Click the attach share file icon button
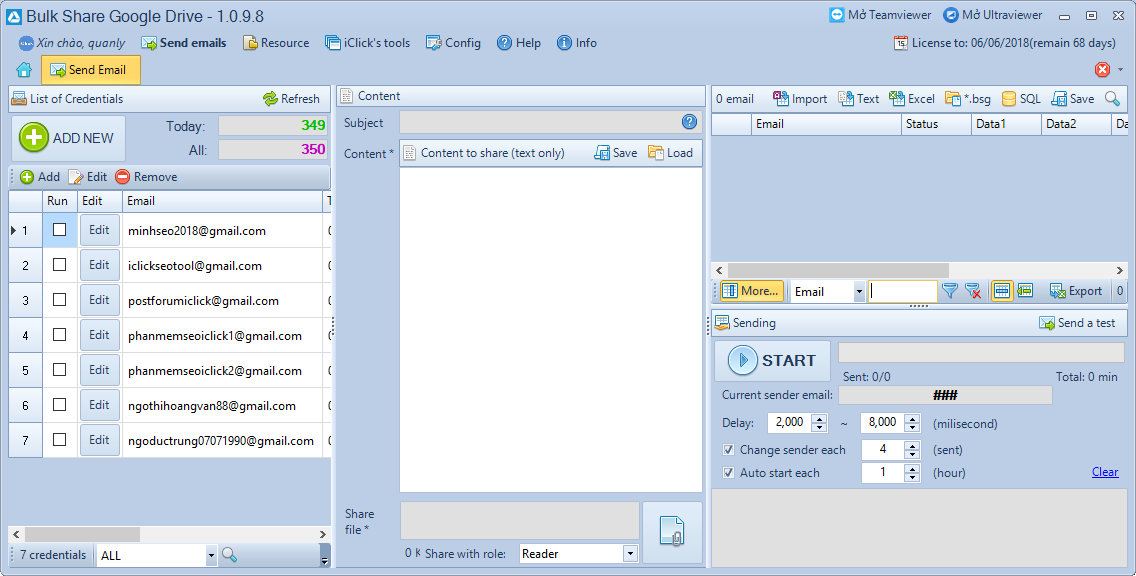This screenshot has width=1136, height=576. tap(672, 532)
